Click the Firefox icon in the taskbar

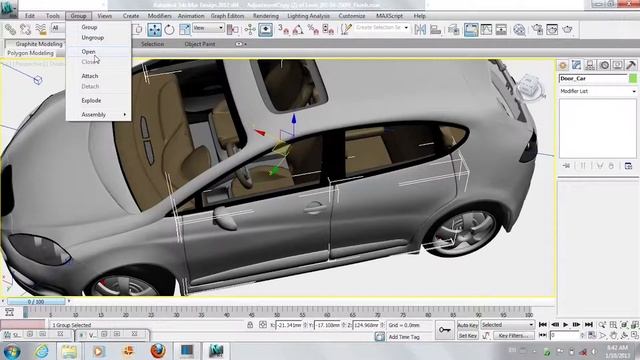click(158, 351)
